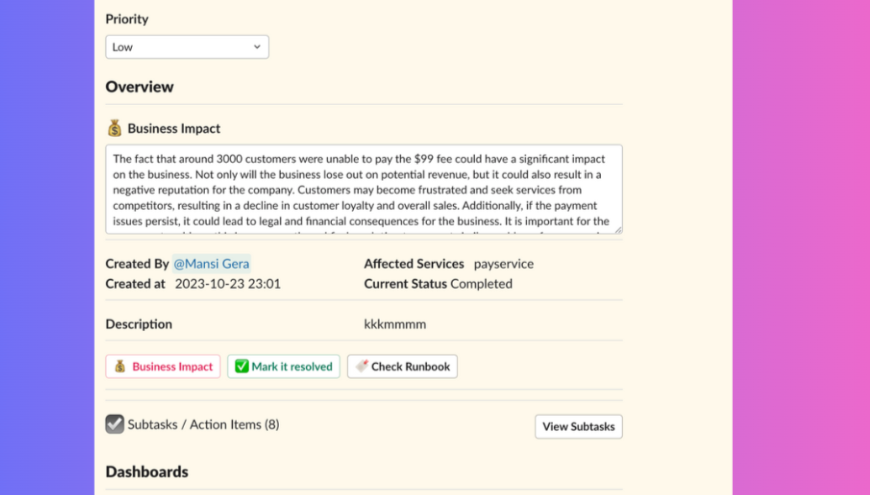This screenshot has width=870, height=495.
Task: Toggle the Subtasks / Action Items checkbox icon
Action: (115, 424)
